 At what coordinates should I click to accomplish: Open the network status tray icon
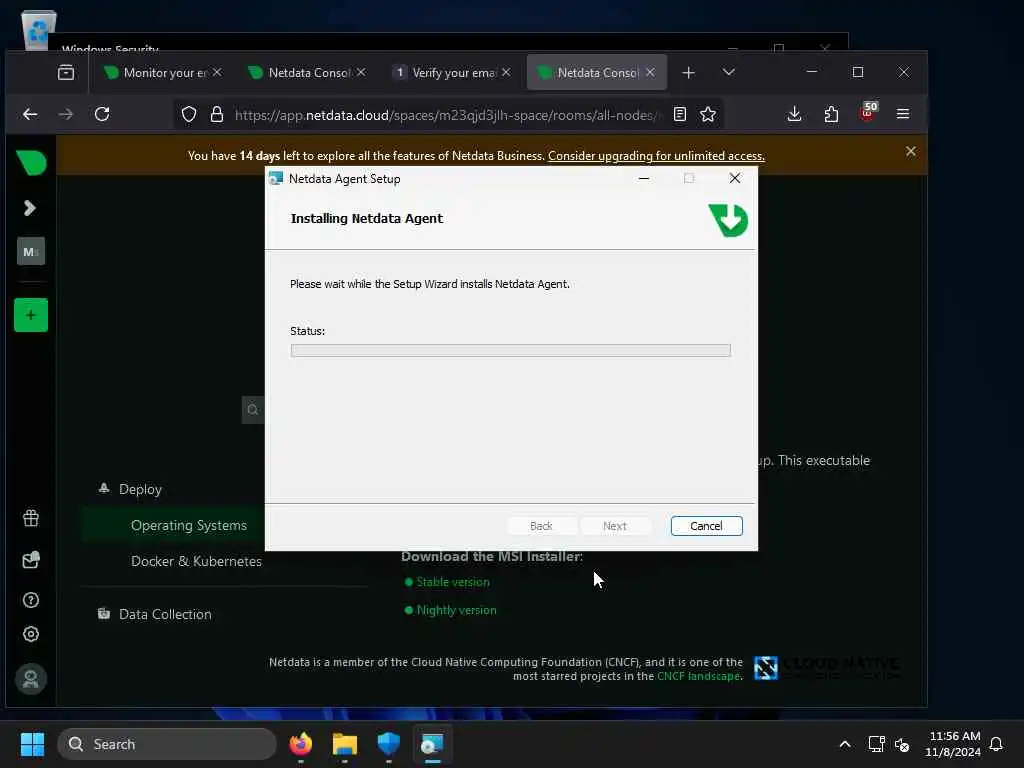pos(876,744)
